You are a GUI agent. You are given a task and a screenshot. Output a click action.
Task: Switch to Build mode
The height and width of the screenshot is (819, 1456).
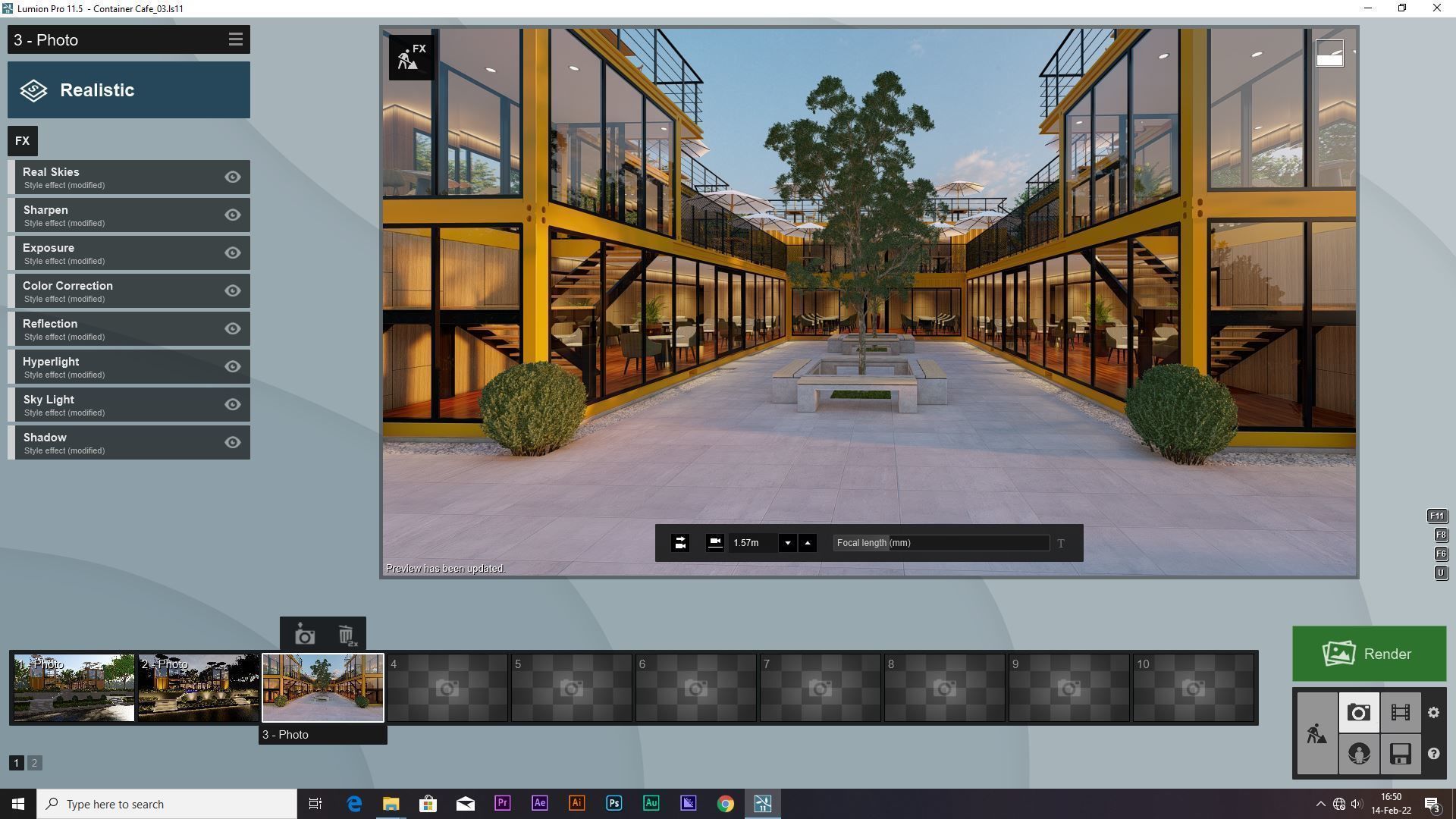[1317, 733]
